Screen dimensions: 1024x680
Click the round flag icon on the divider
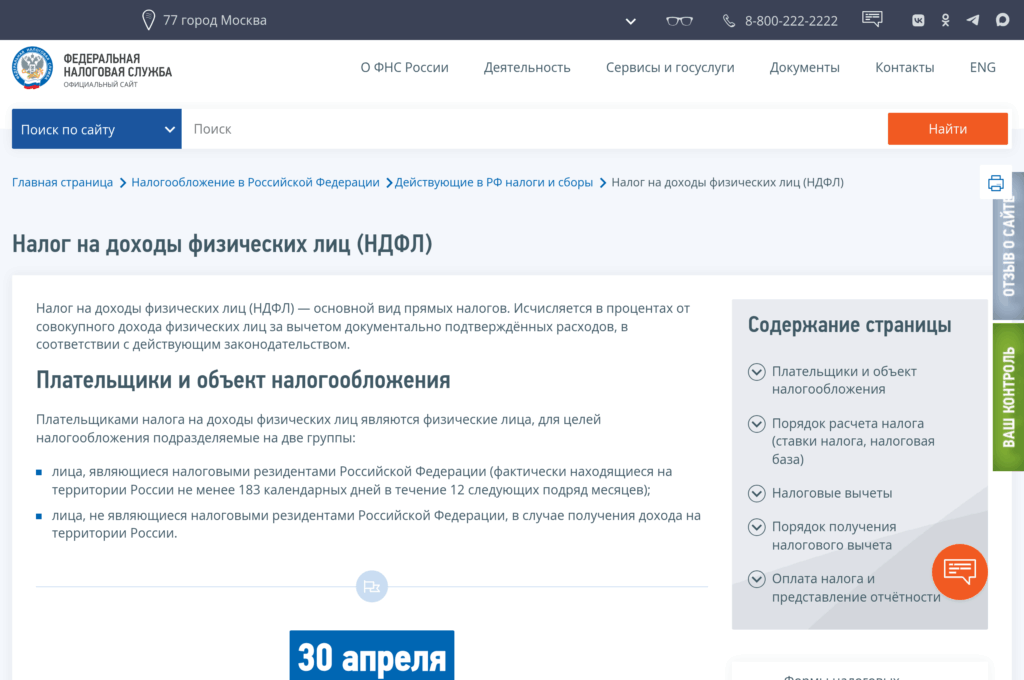(x=372, y=587)
